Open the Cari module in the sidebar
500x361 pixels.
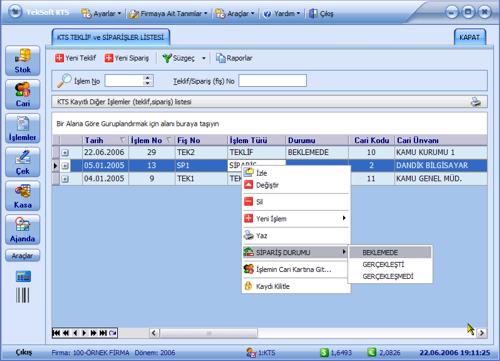click(23, 95)
